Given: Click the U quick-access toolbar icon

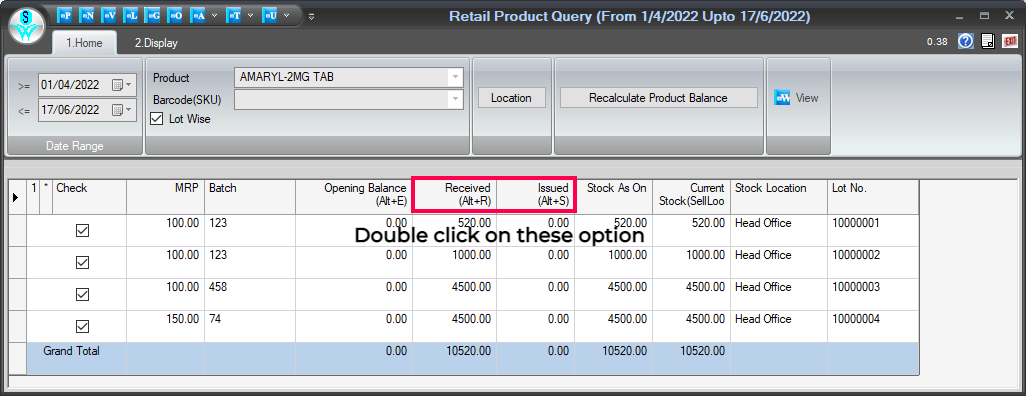Looking at the screenshot, I should [269, 15].
